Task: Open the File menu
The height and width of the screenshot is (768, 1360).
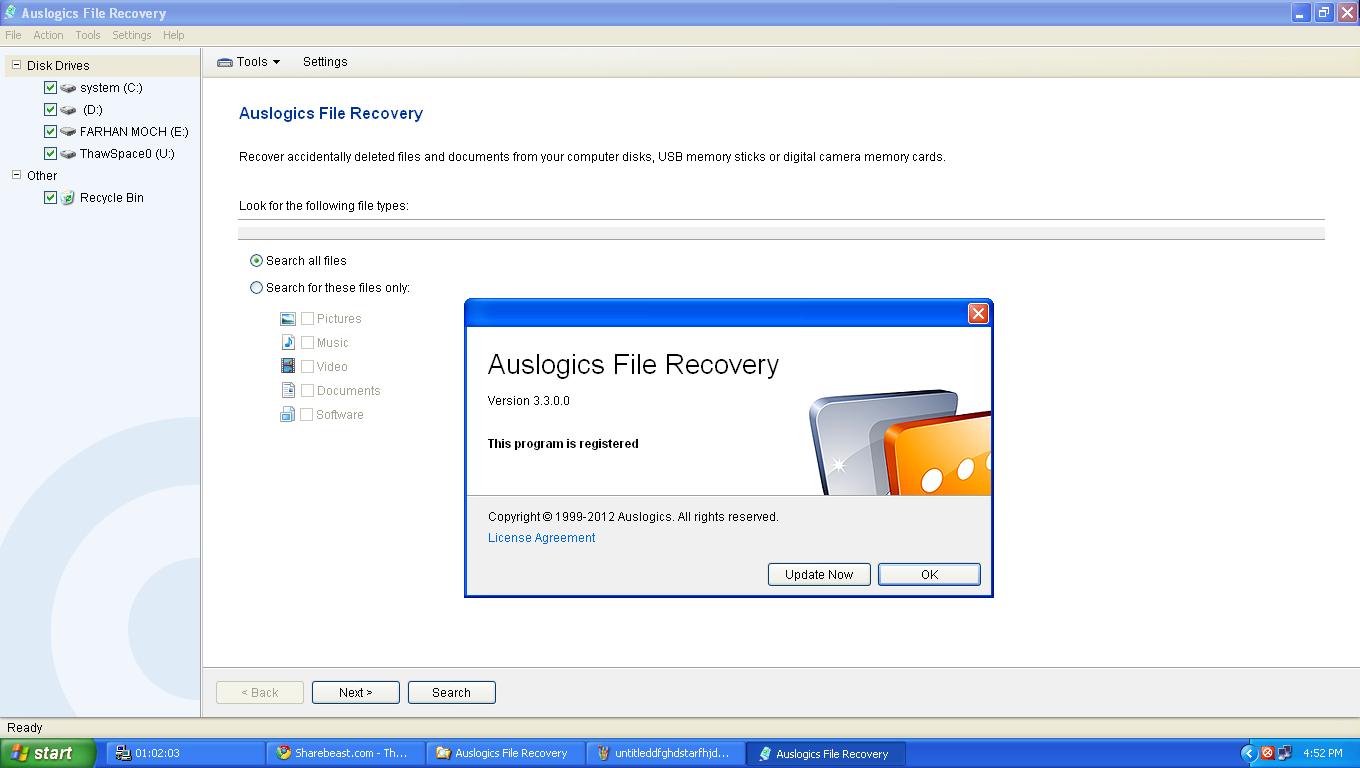Action: 13,35
